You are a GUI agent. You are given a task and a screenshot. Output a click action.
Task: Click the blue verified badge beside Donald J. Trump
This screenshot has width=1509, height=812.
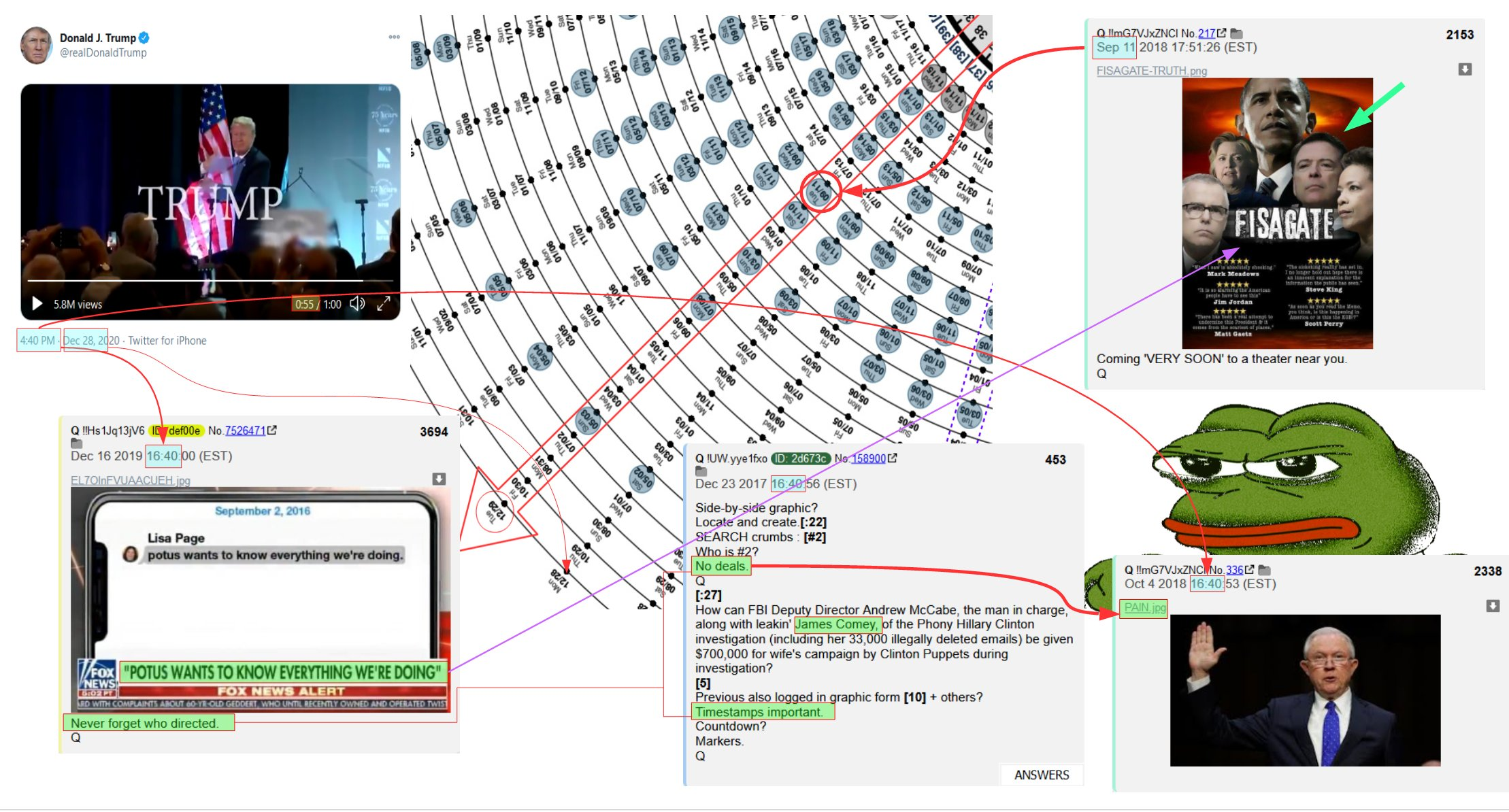[144, 38]
